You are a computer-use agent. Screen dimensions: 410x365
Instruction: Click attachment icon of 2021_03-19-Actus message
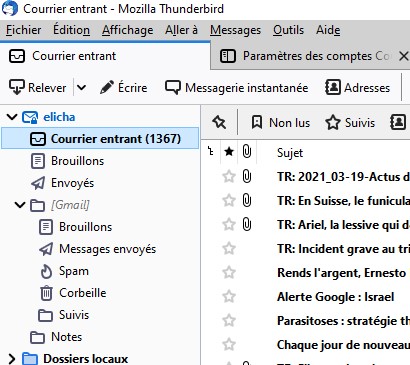tap(247, 176)
